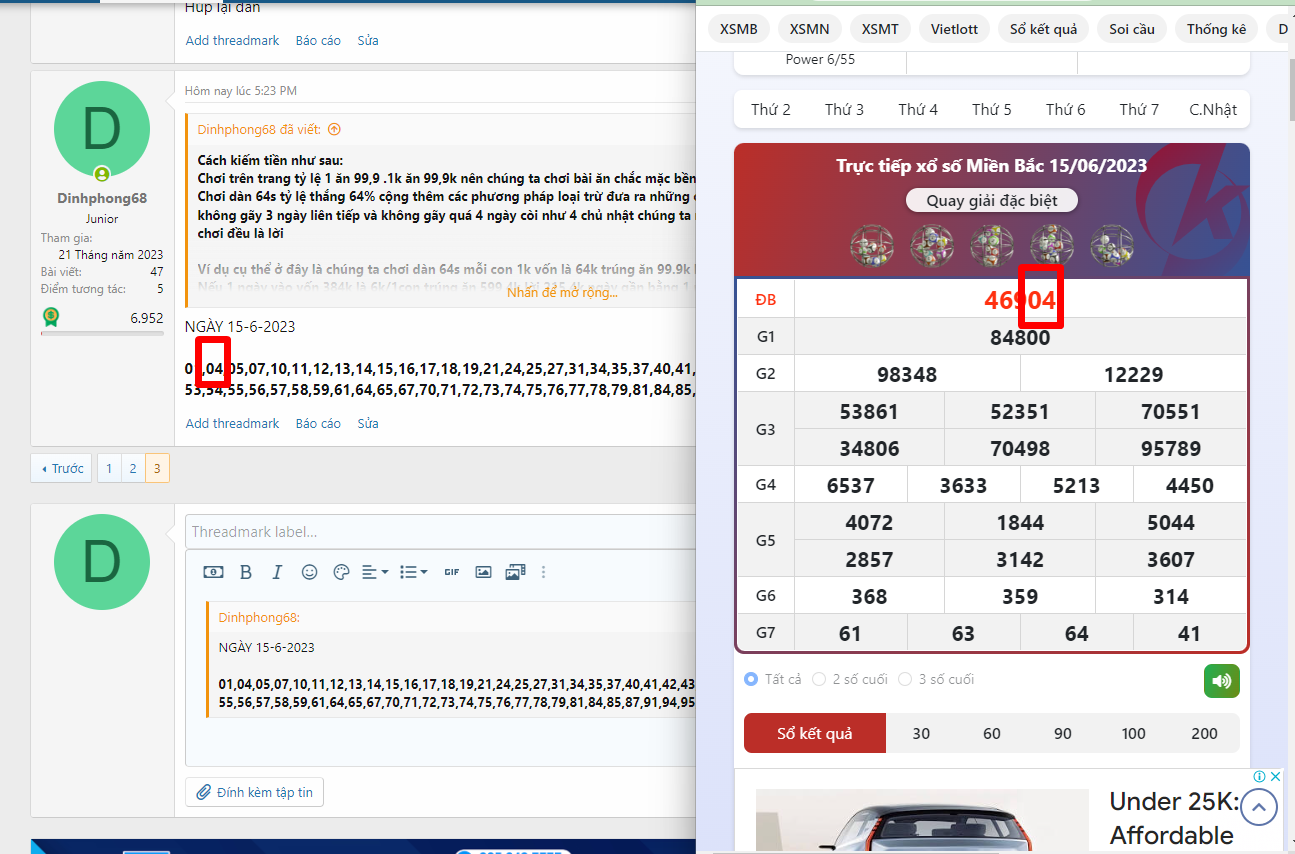The image size is (1295, 854).
Task: Click the G1 result '84800' in the lottery table
Action: tap(1020, 338)
